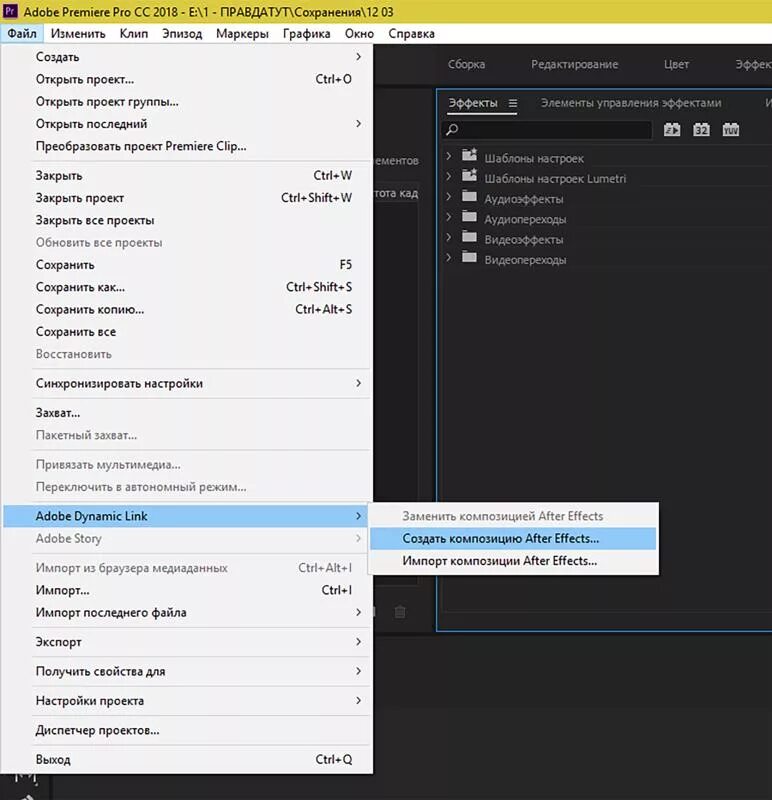
Task: Select Импорт композиции After Effects...
Action: point(513,561)
